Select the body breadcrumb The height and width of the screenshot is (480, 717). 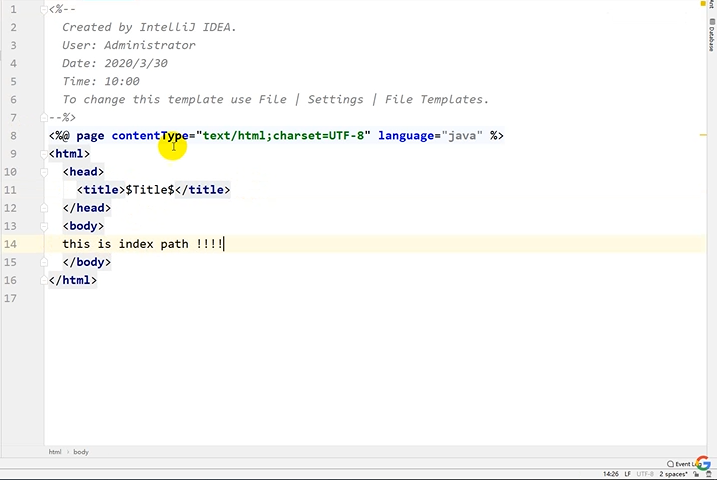81,452
